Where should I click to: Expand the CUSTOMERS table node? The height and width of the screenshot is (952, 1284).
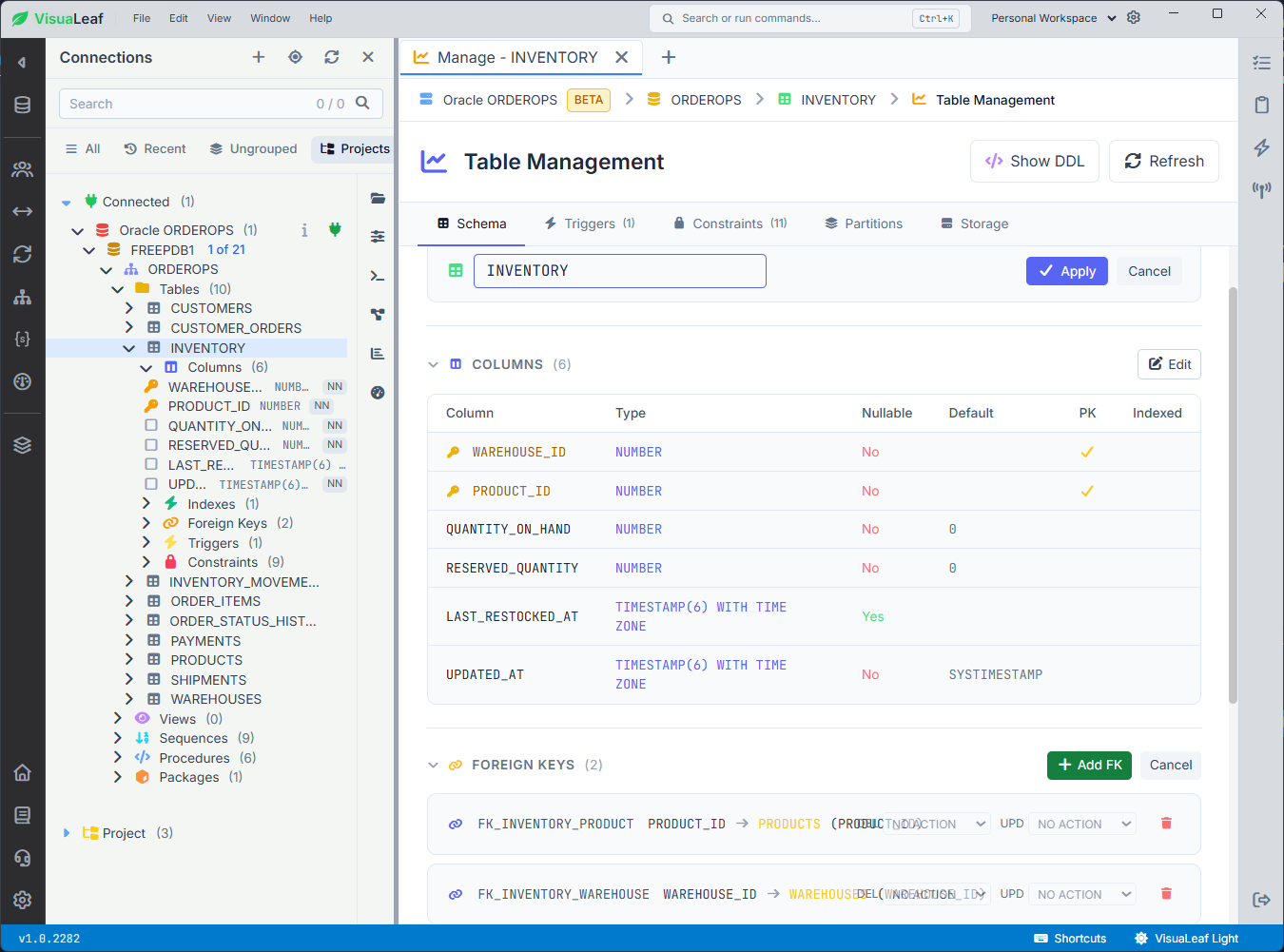pos(129,308)
